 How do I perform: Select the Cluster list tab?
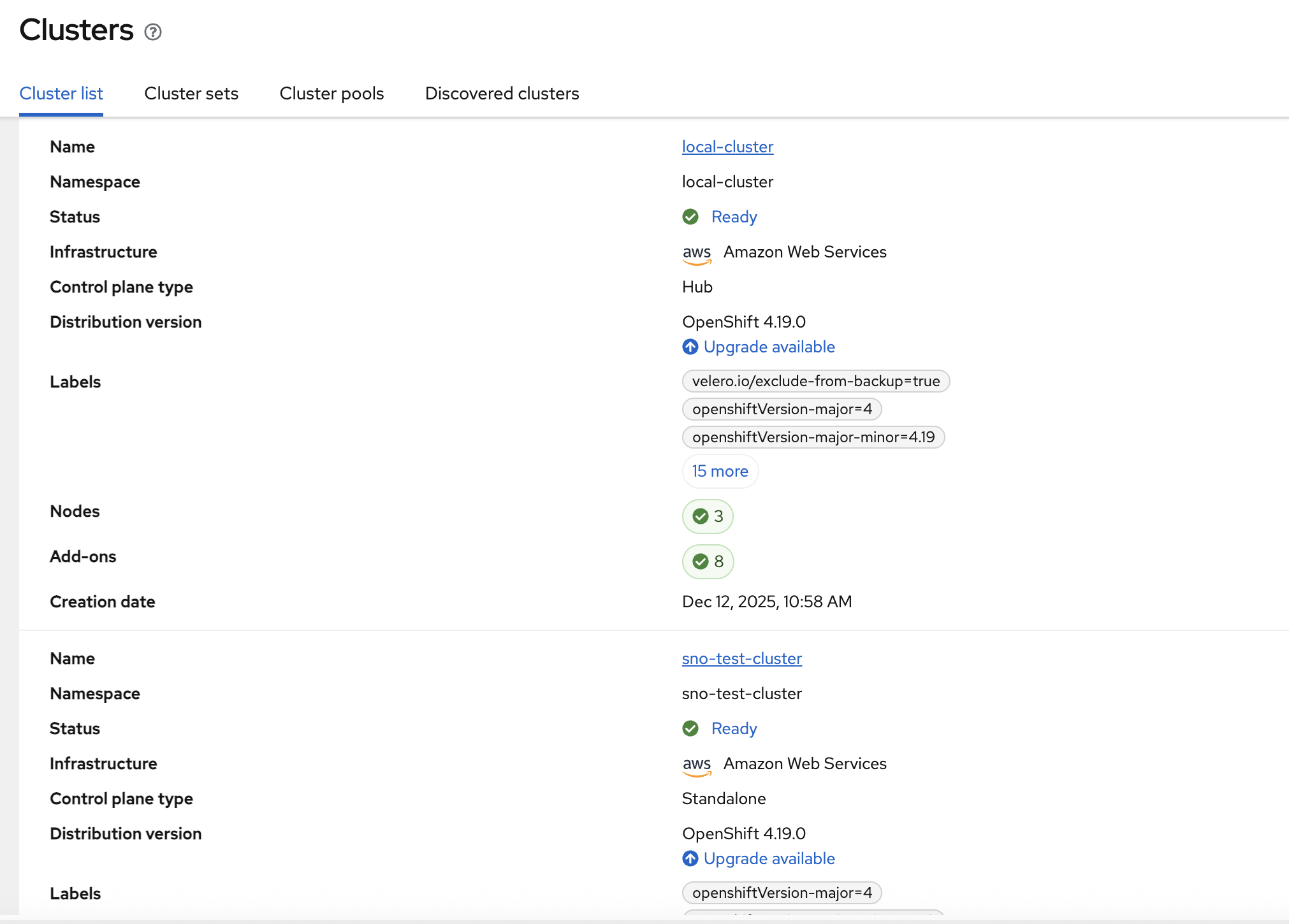(61, 94)
